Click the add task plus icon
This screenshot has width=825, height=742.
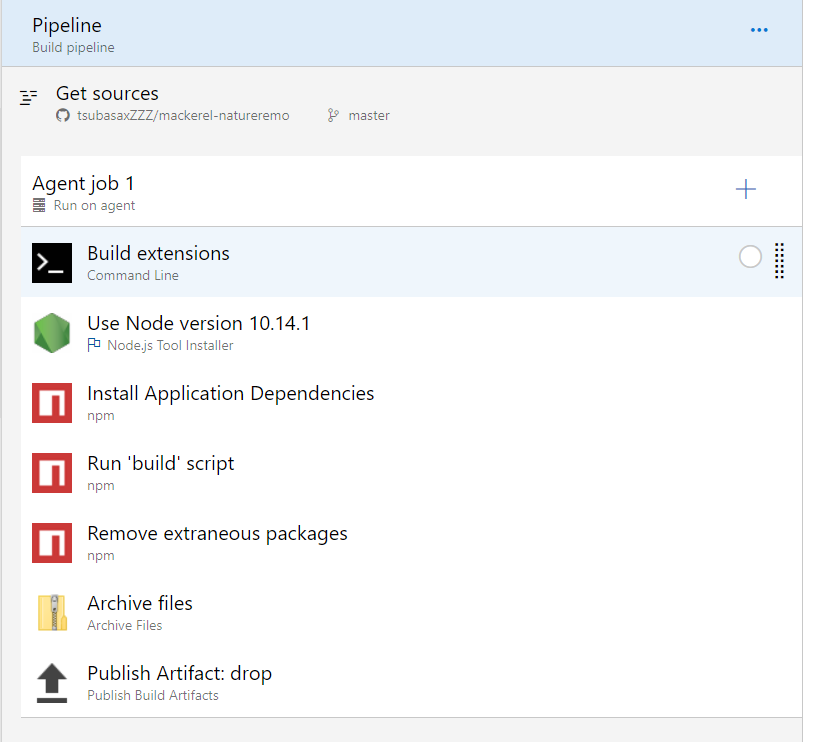pos(745,190)
